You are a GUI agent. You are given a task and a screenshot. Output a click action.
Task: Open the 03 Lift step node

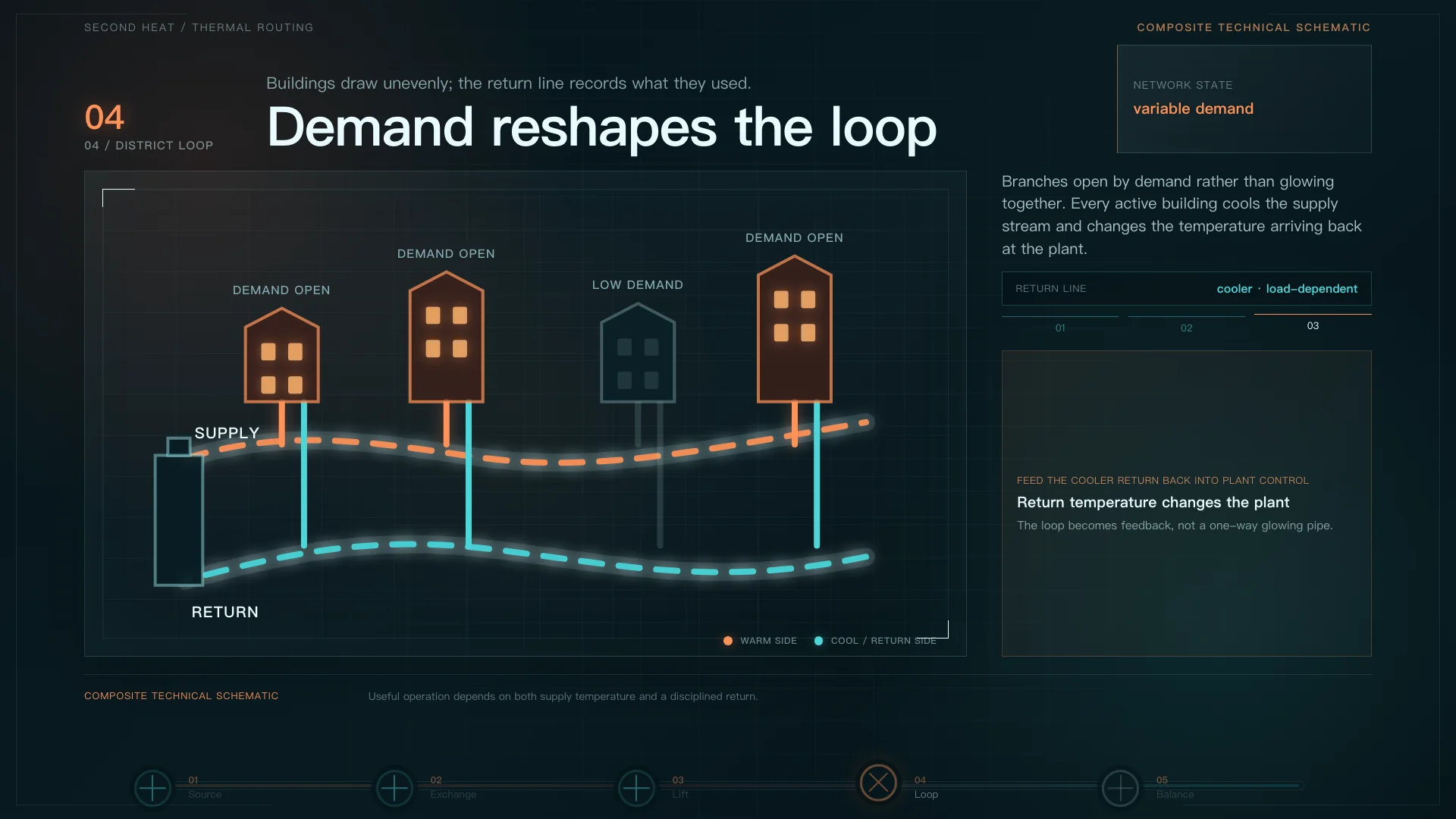point(636,788)
